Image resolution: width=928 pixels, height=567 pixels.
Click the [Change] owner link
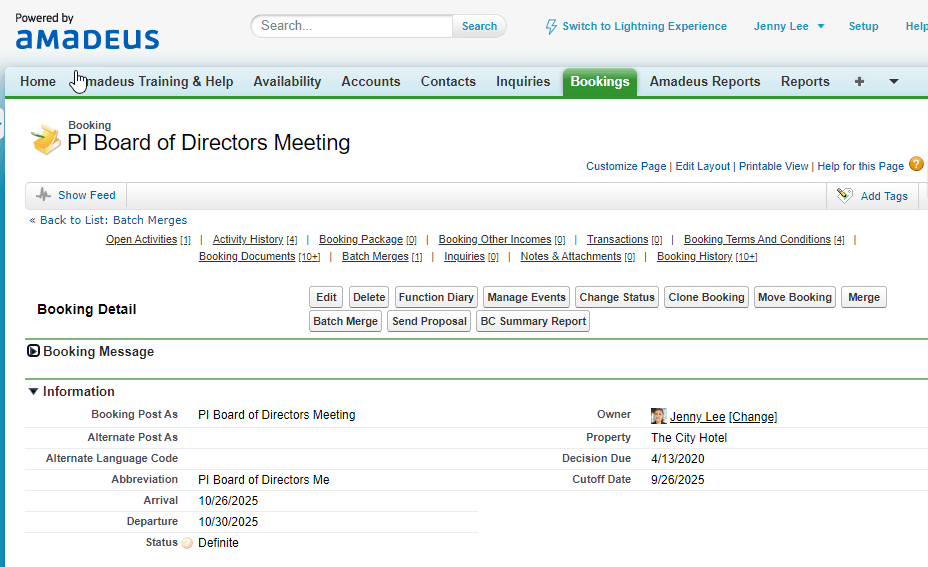[x=753, y=417]
